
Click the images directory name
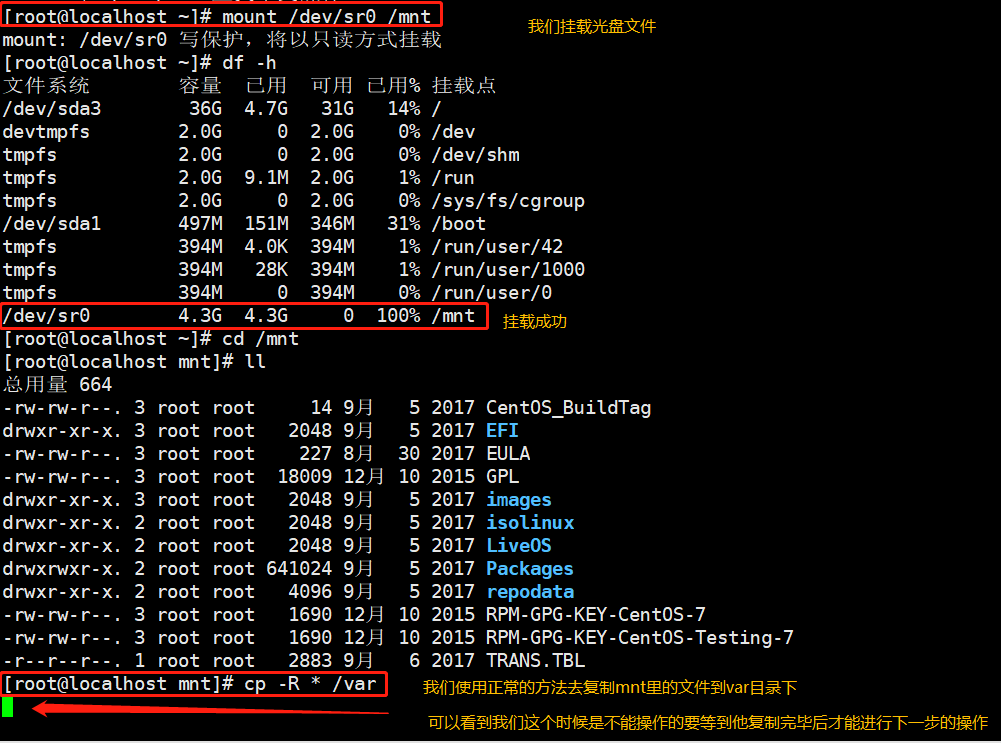[519, 499]
